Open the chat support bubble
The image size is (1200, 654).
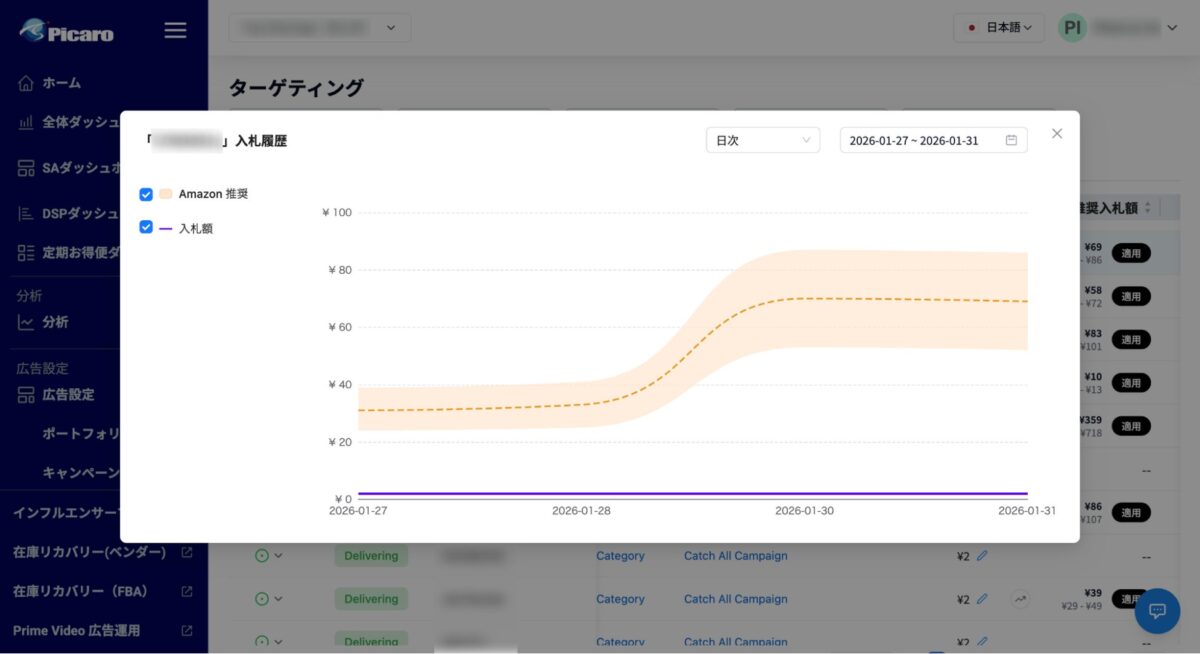click(x=1157, y=610)
